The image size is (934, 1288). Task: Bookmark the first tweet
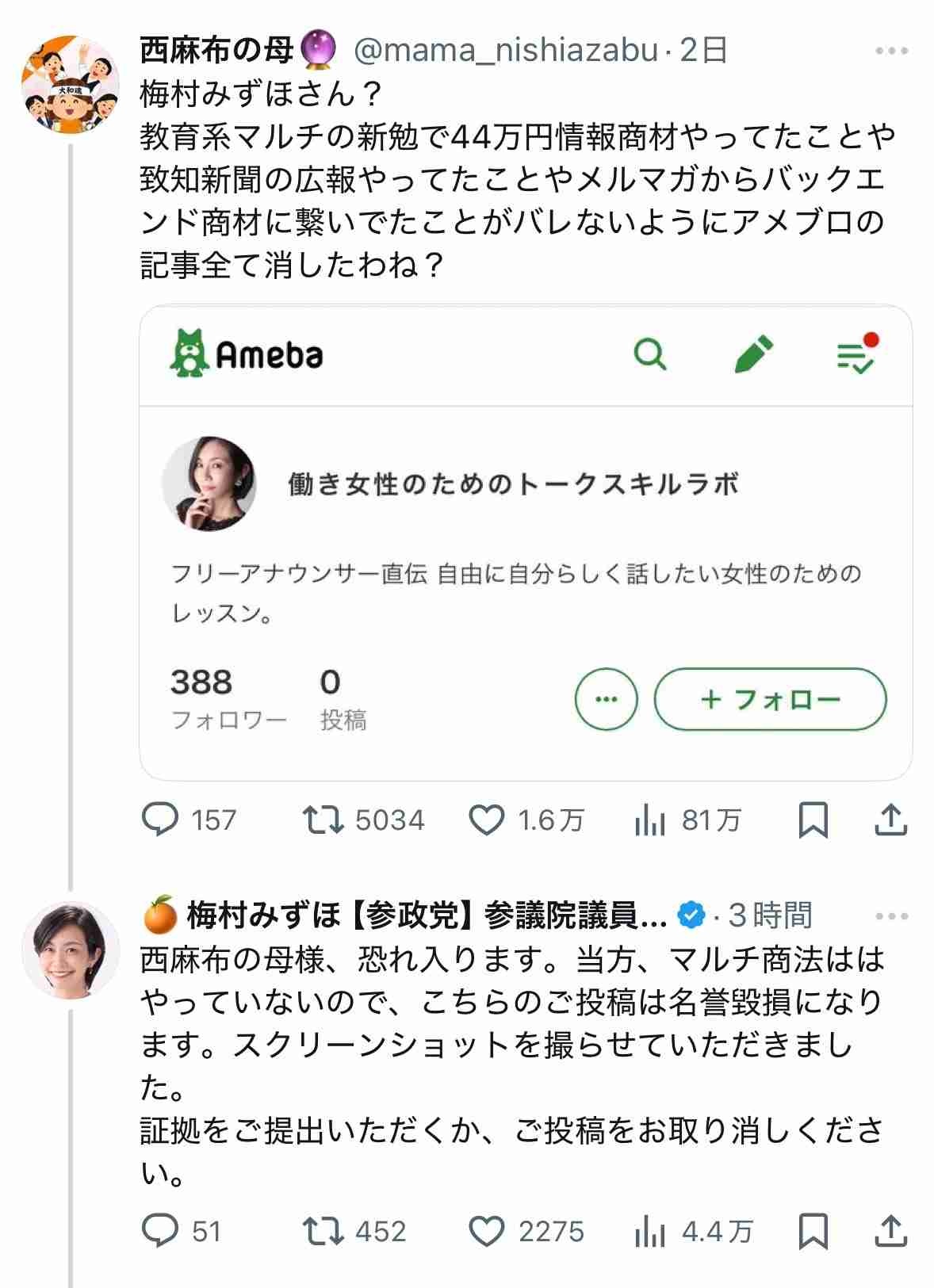(813, 820)
